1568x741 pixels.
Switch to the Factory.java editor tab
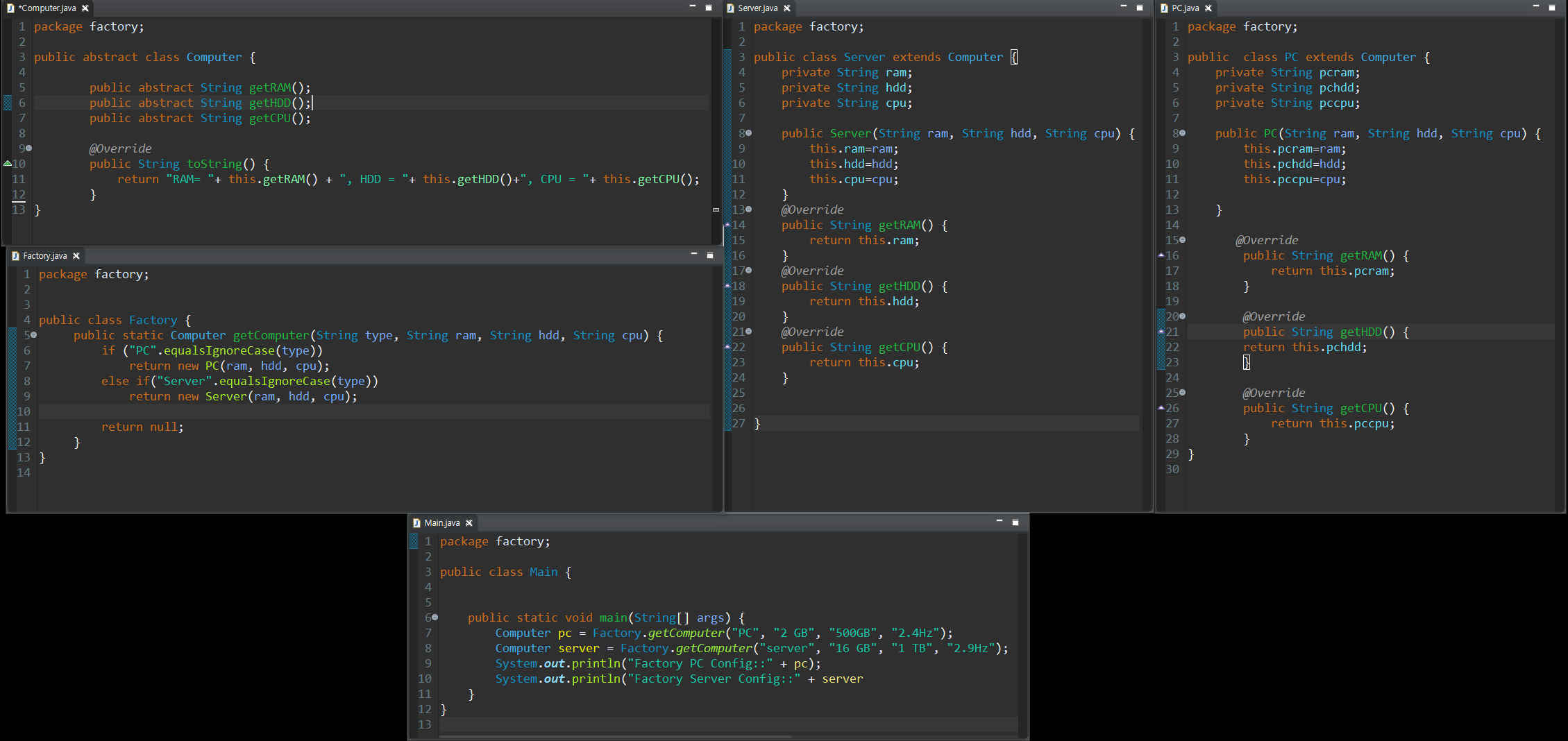coord(45,256)
